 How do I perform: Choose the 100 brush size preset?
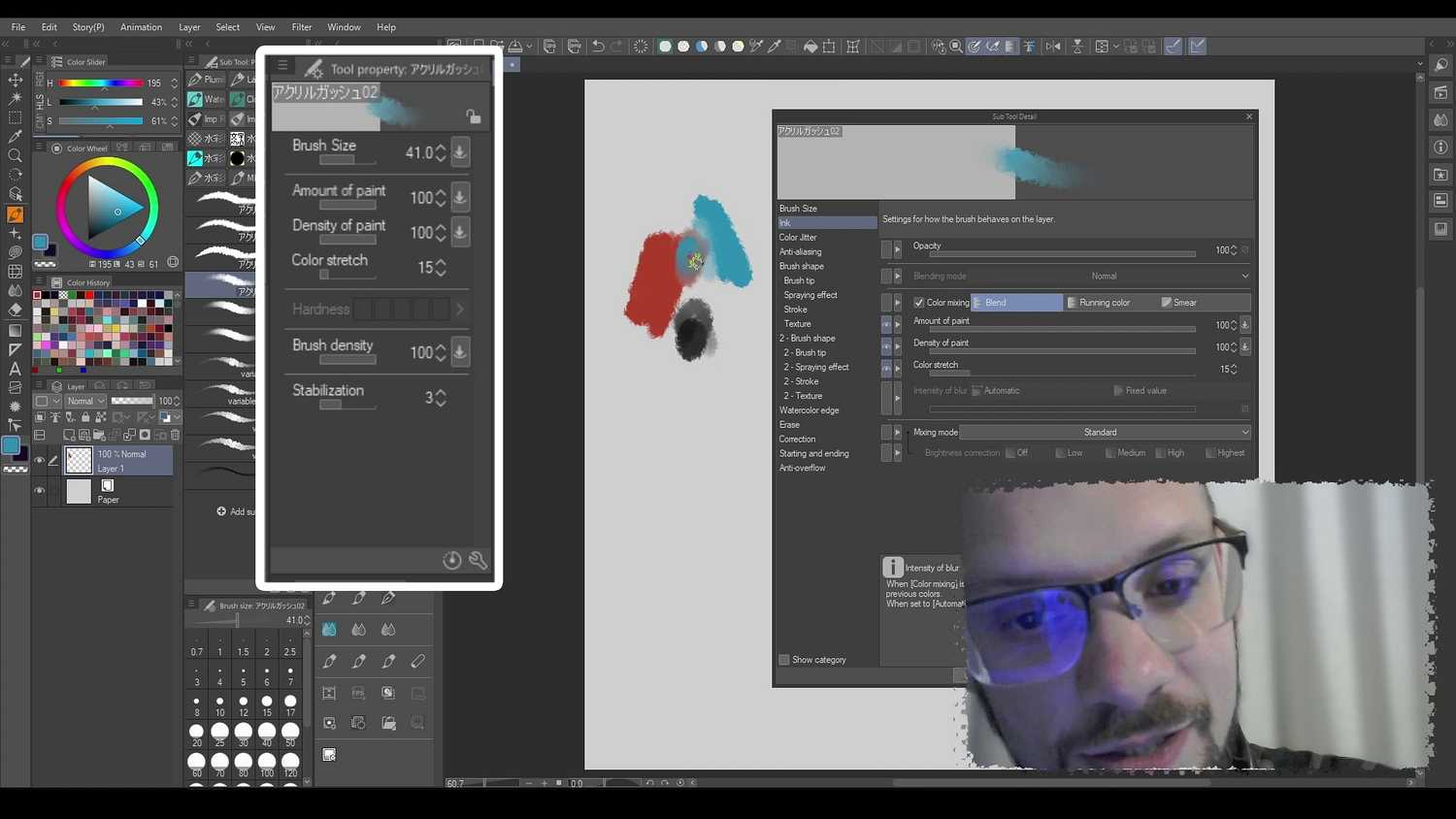[x=267, y=764]
